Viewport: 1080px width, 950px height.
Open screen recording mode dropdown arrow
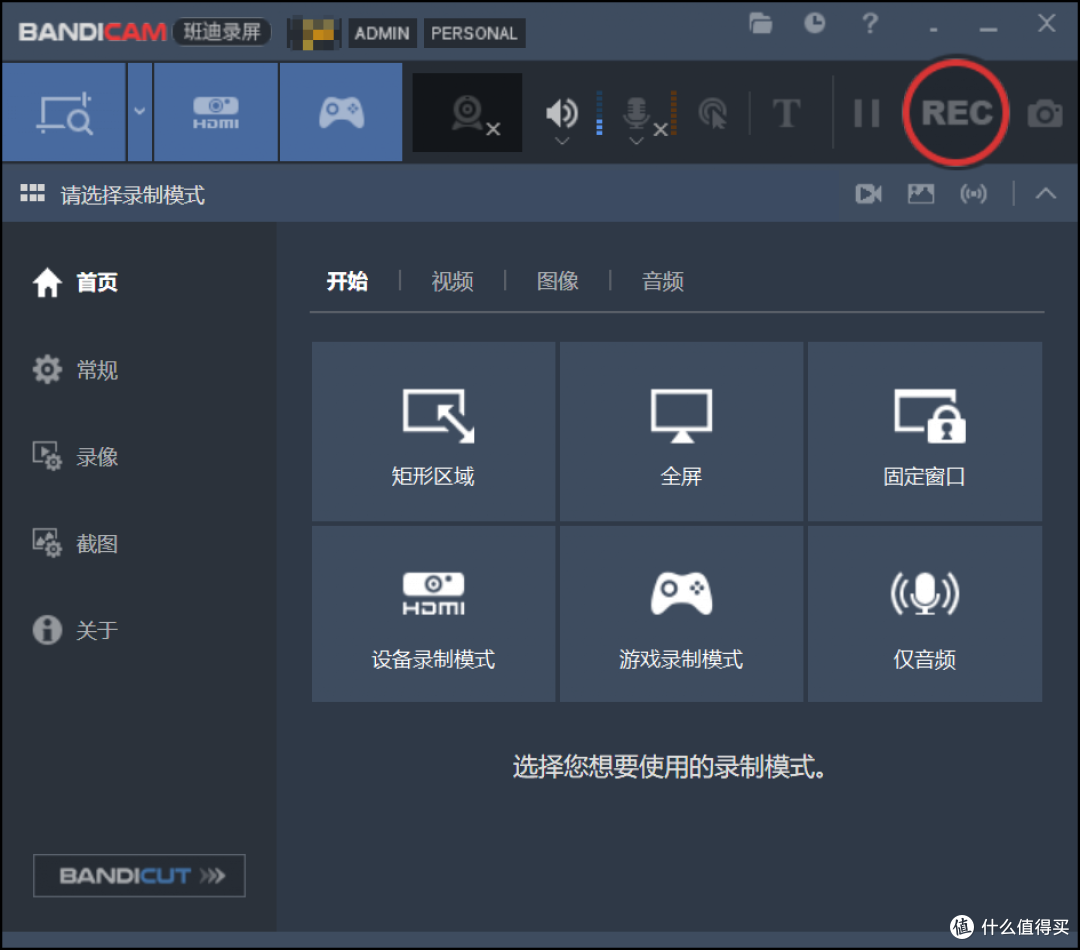coord(140,112)
